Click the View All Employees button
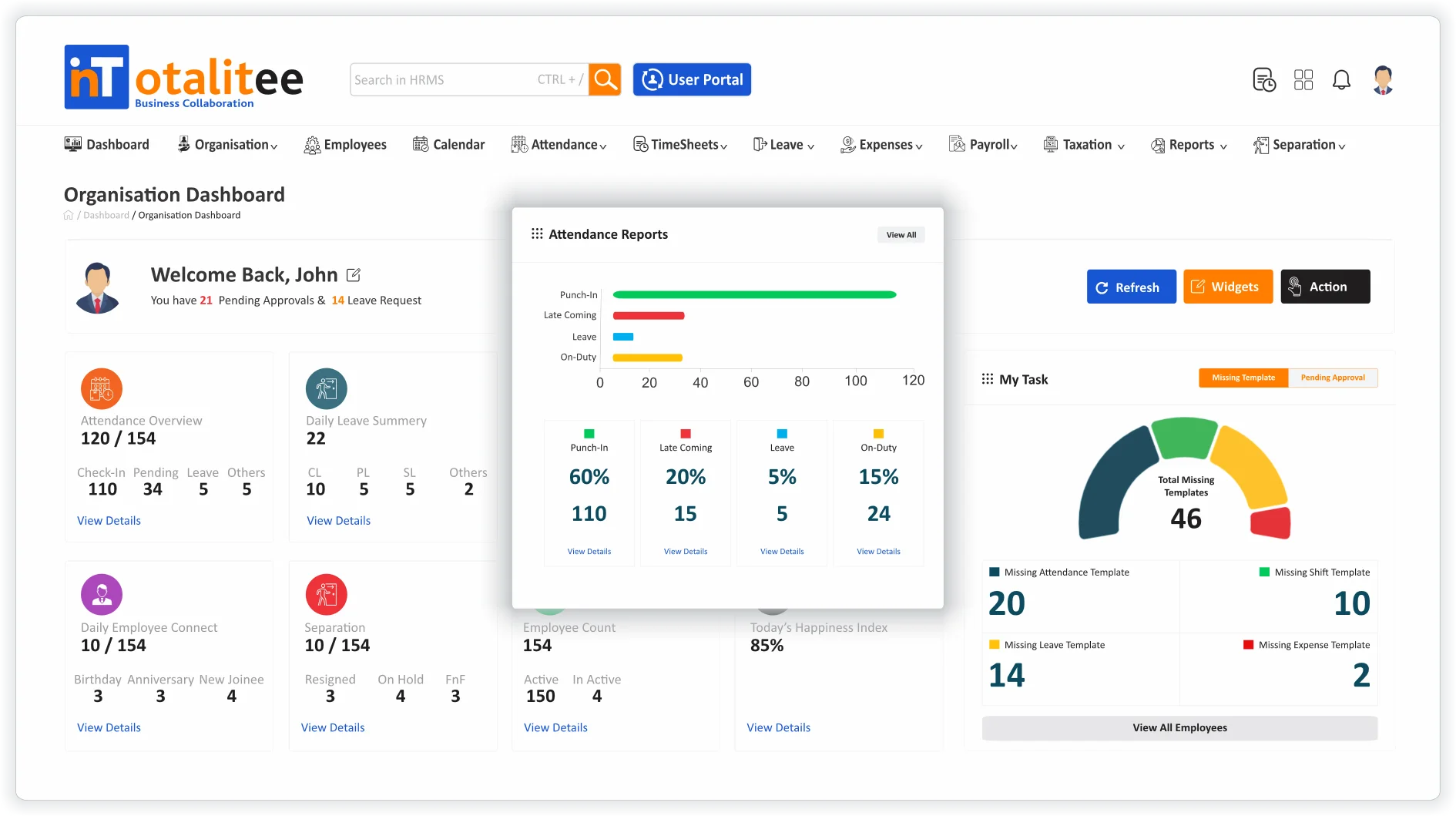This screenshot has width=1456, height=816. pyautogui.click(x=1179, y=727)
